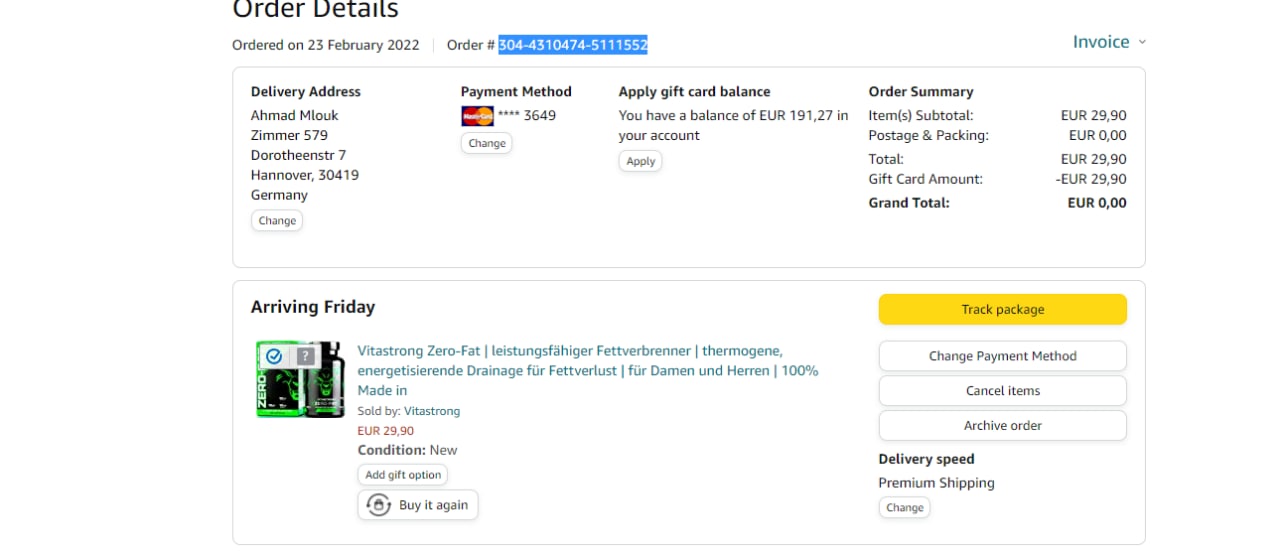The image size is (1280, 555).
Task: Select Cancel items
Action: tap(1002, 391)
